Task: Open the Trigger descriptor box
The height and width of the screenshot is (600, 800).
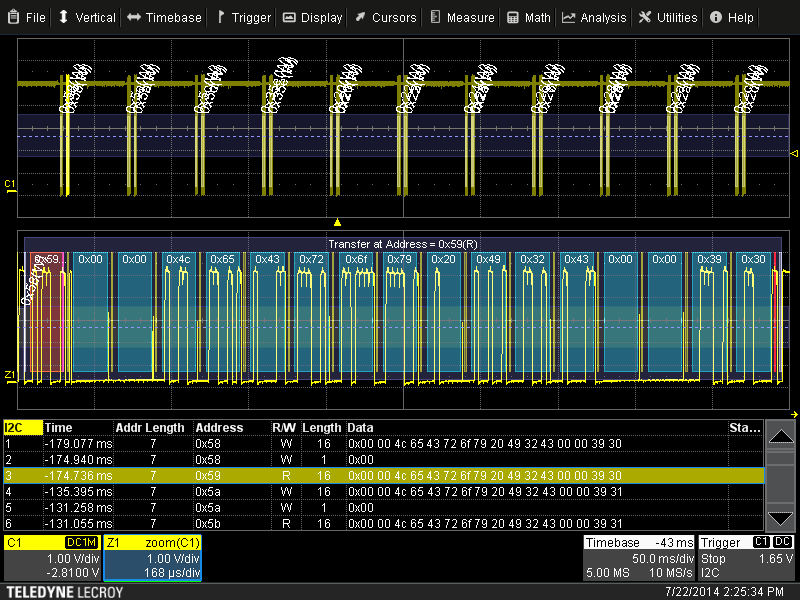Action: pyautogui.click(x=746, y=558)
